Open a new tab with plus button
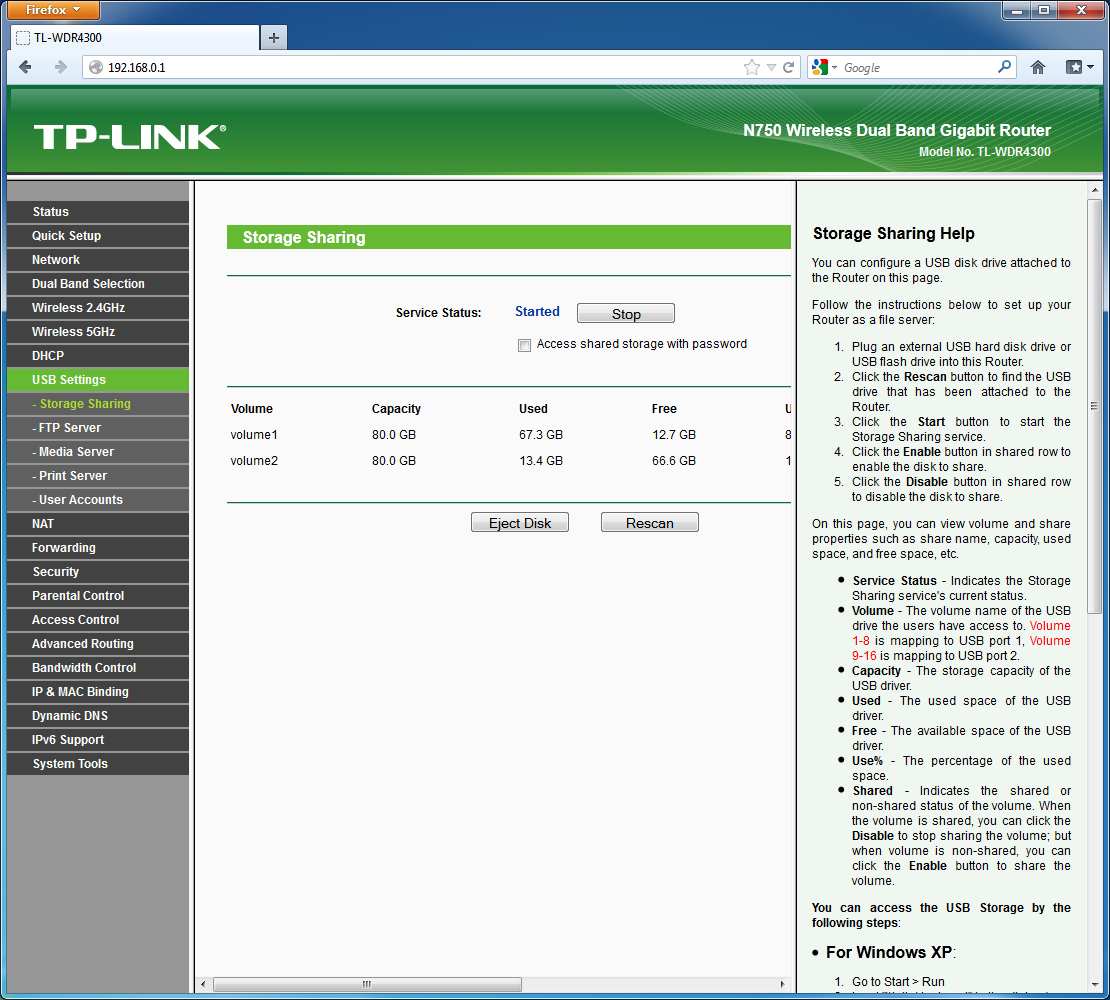The image size is (1110, 1000). (274, 38)
